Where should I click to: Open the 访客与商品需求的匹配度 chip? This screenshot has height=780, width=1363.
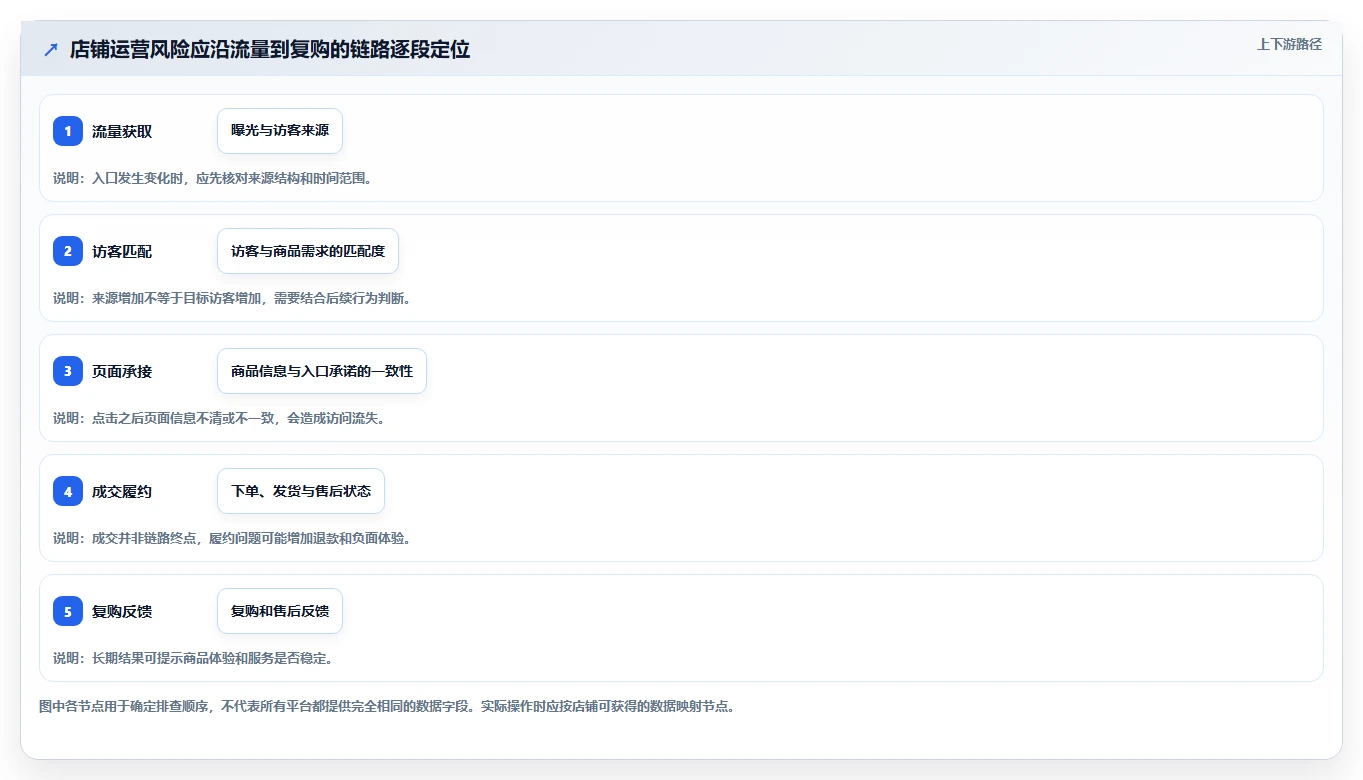pos(308,251)
